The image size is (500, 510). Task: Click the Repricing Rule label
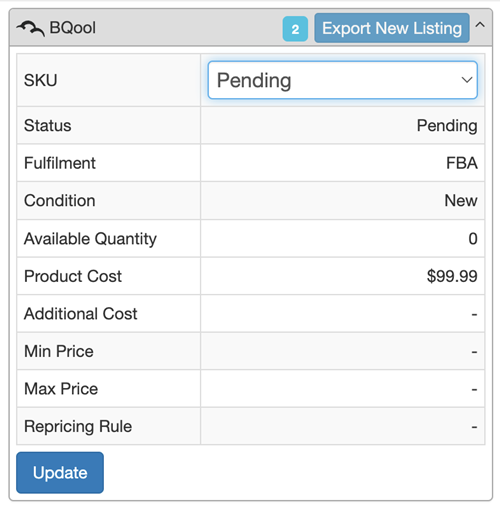point(78,427)
